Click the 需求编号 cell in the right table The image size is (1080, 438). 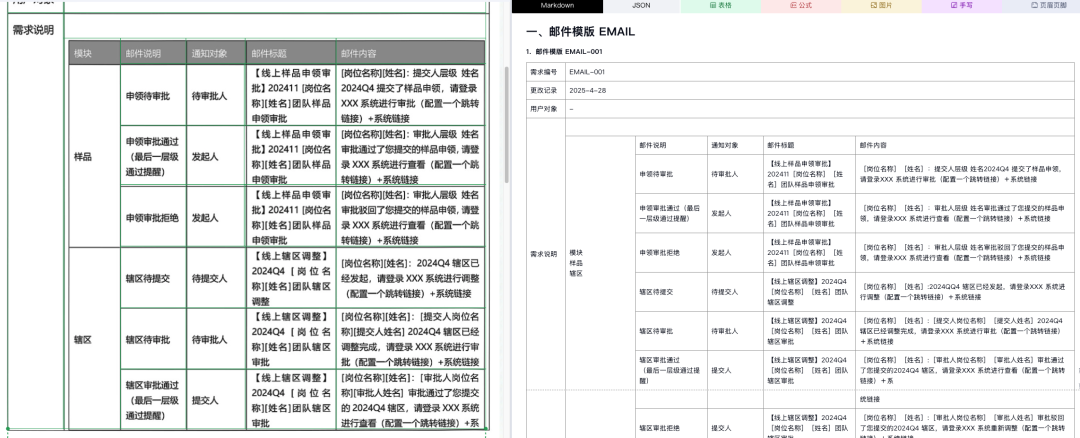pos(546,72)
